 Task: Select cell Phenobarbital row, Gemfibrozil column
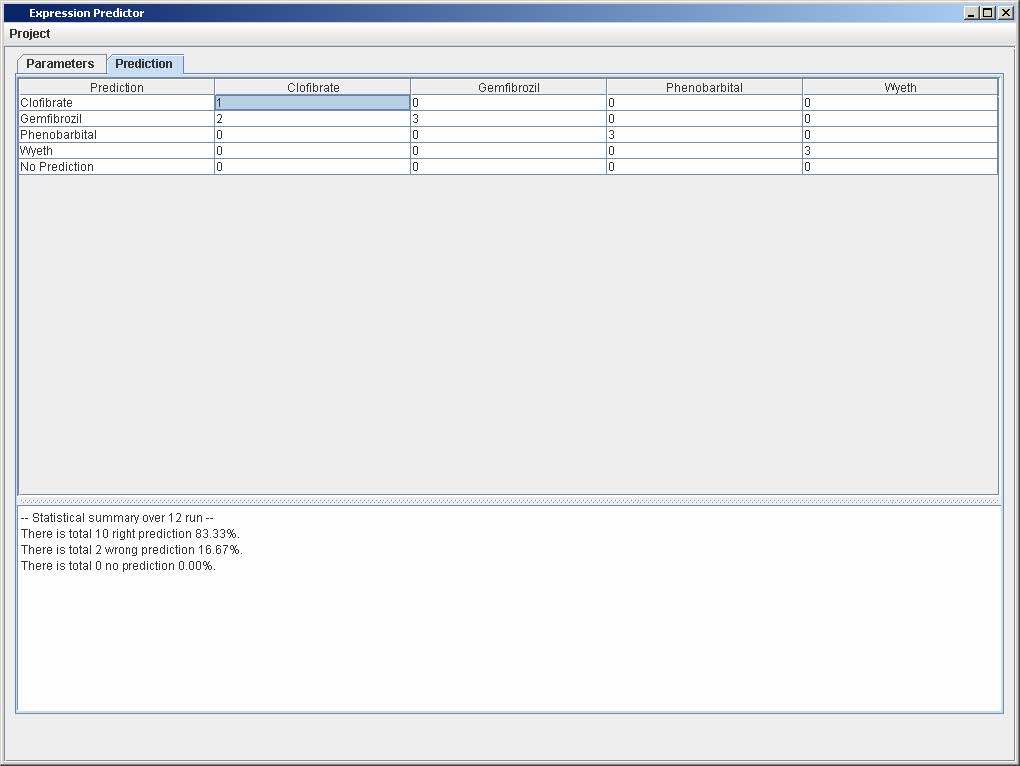pyautogui.click(x=509, y=135)
